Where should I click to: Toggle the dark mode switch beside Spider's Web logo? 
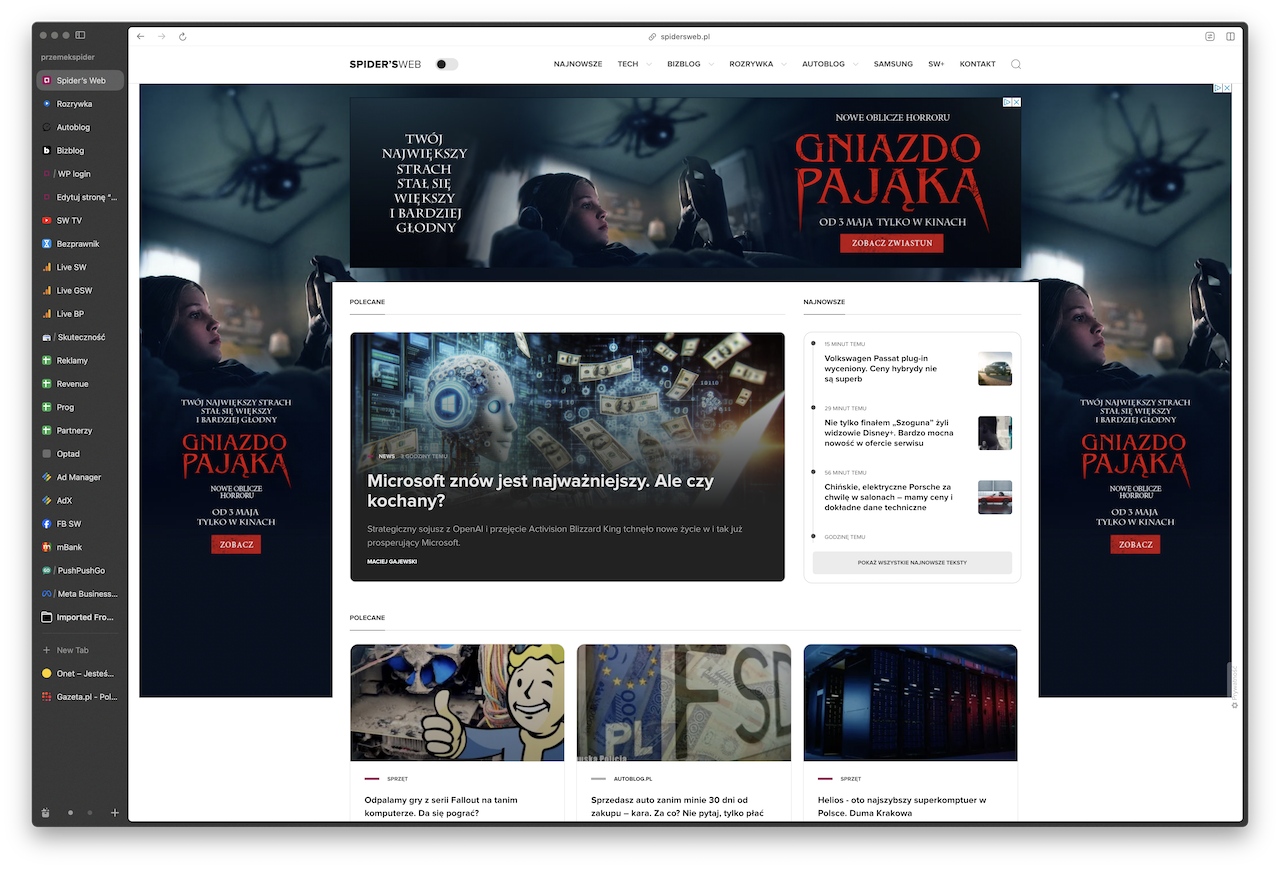coord(446,64)
